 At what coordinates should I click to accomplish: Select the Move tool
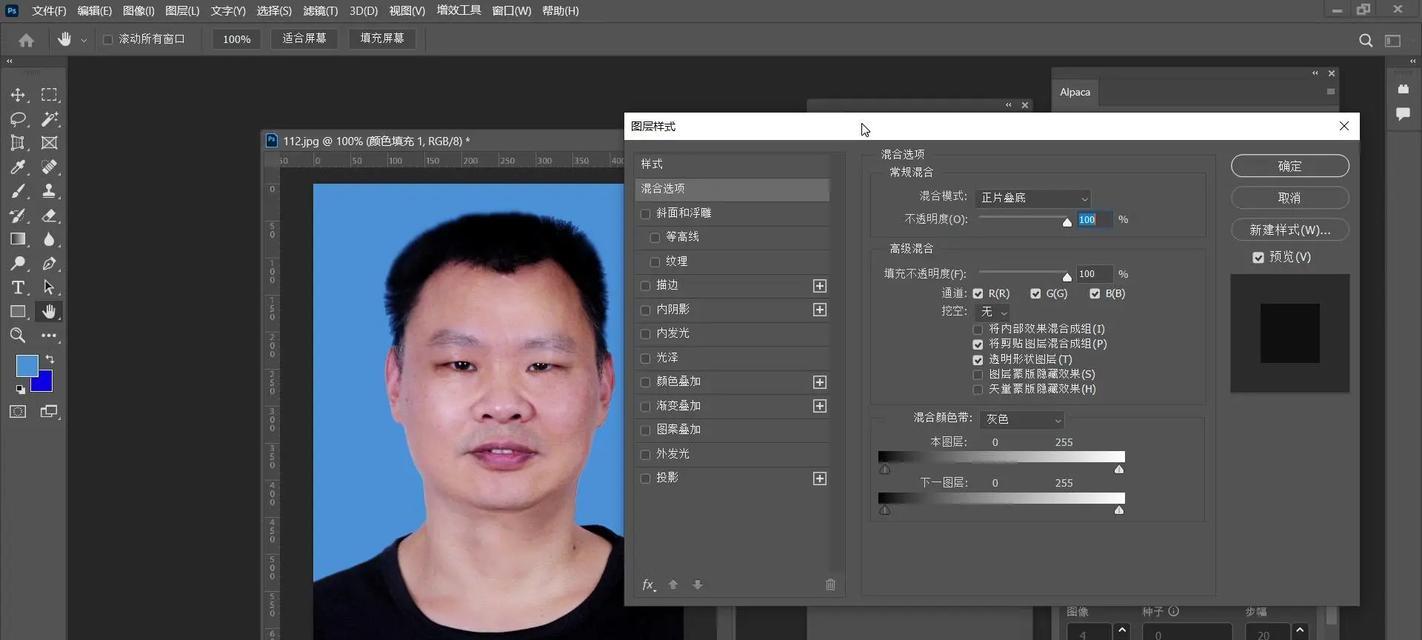(18, 95)
